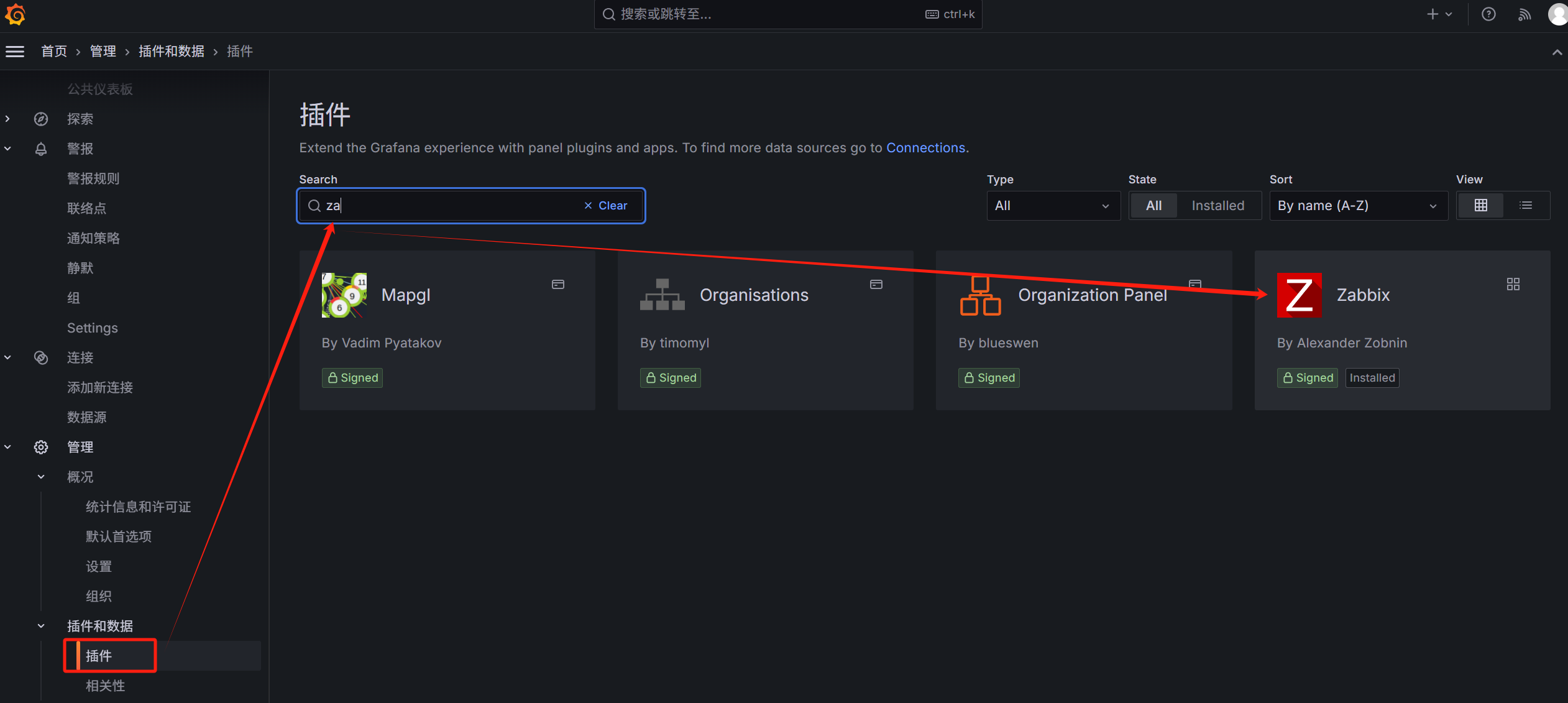Open 数据源 menu item
This screenshot has height=703, width=1568.
[x=87, y=417]
